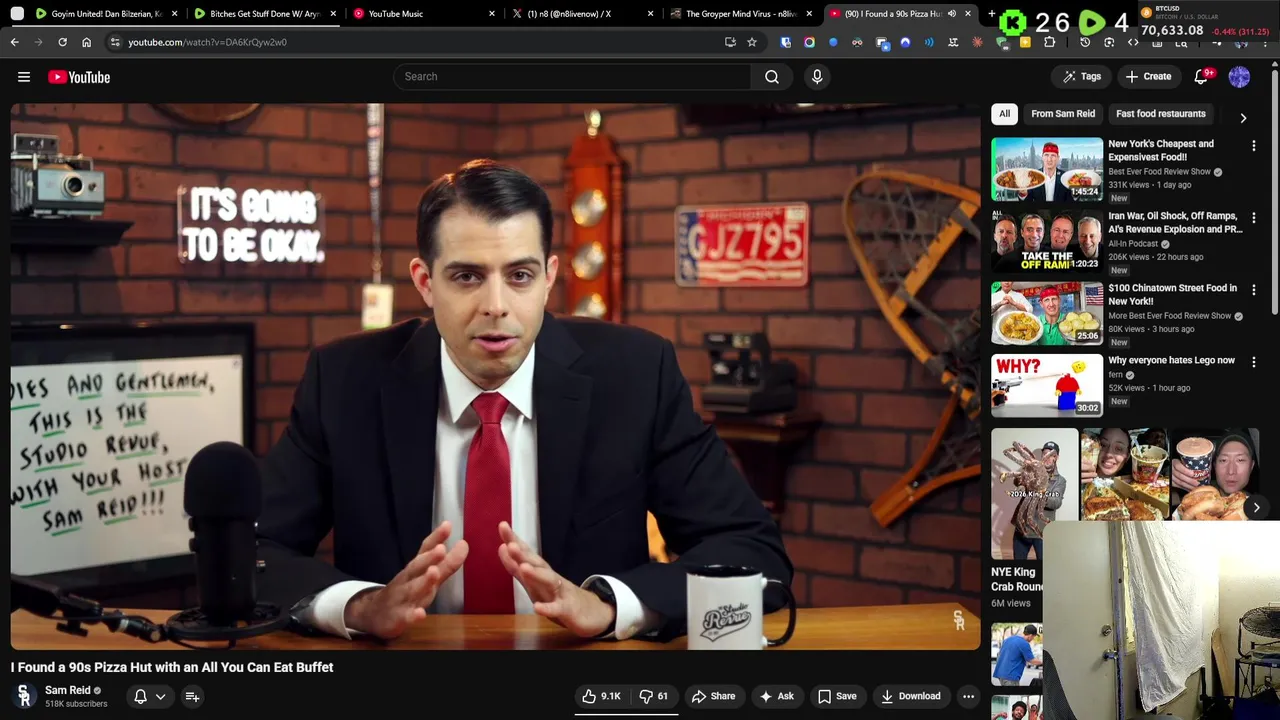Image resolution: width=1280 pixels, height=720 pixels.
Task: Open the browser extensions puzzle icon
Action: [1049, 42]
